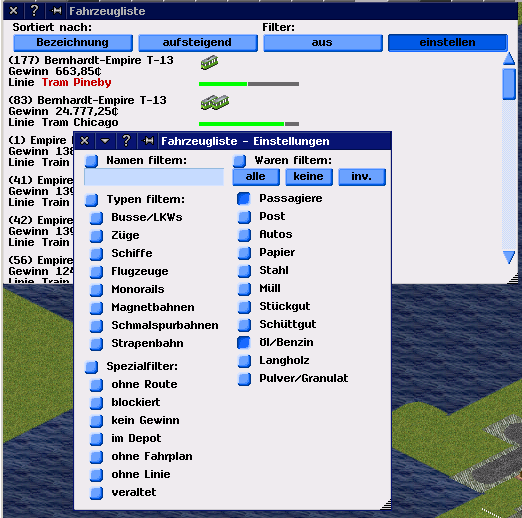Switch sort order with aufsteigend button

tap(198, 43)
